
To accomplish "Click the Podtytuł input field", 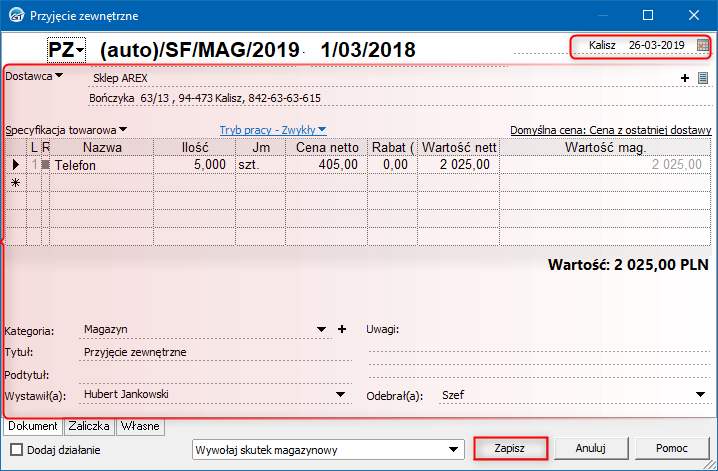I will [x=215, y=374].
